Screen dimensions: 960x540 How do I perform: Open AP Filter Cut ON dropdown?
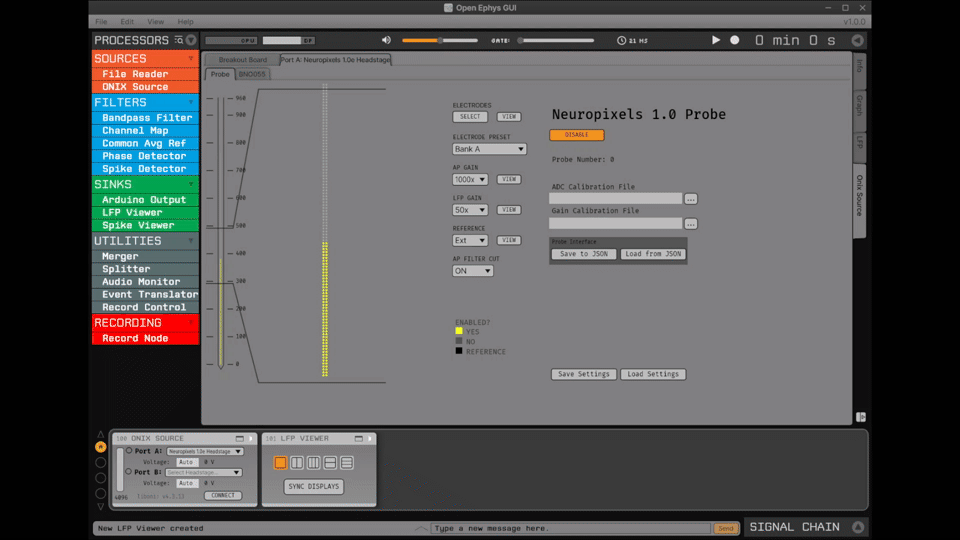click(473, 271)
